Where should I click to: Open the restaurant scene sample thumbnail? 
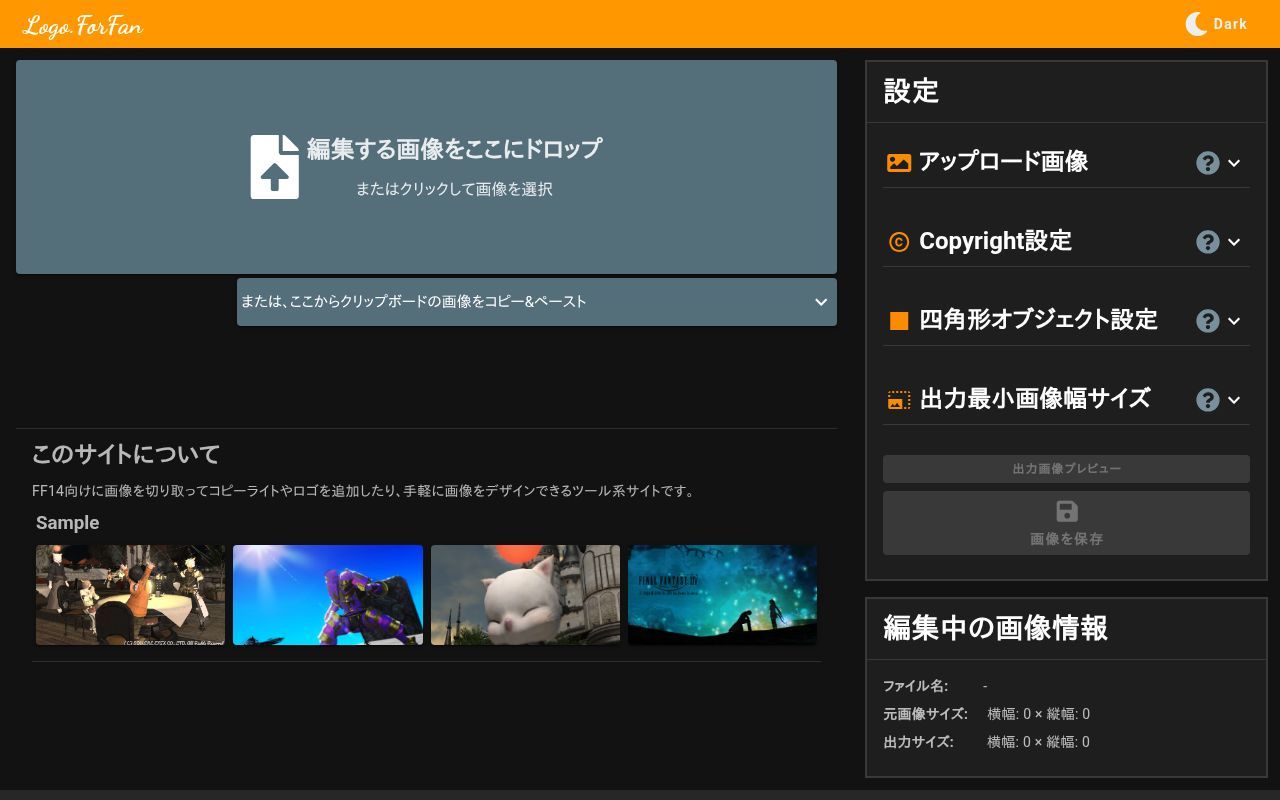(130, 595)
